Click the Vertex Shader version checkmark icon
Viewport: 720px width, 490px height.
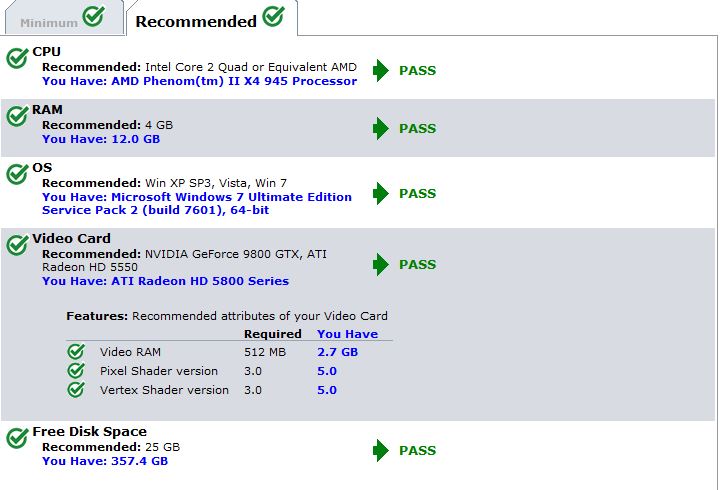click(76, 390)
